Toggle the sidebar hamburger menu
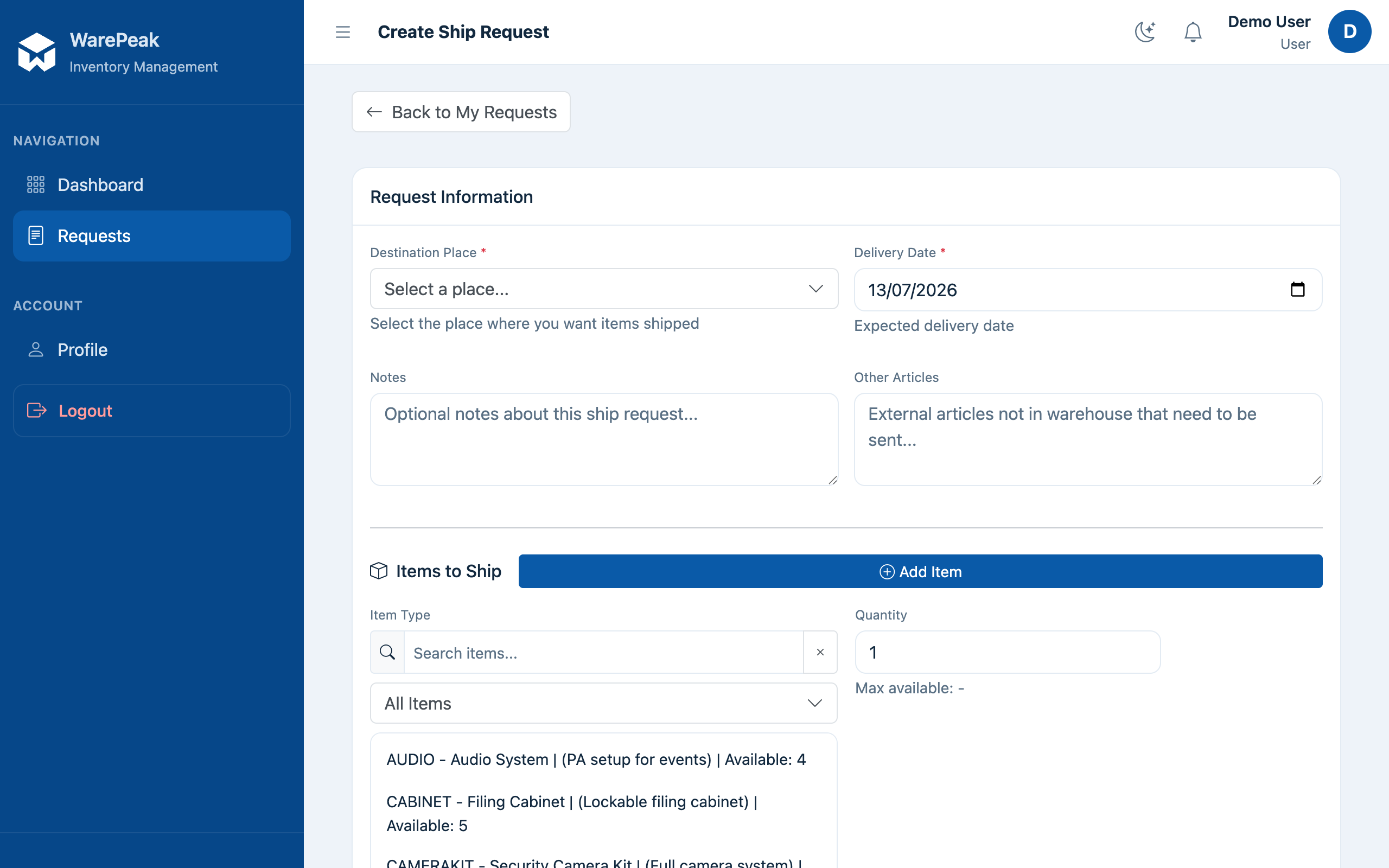 pyautogui.click(x=343, y=32)
